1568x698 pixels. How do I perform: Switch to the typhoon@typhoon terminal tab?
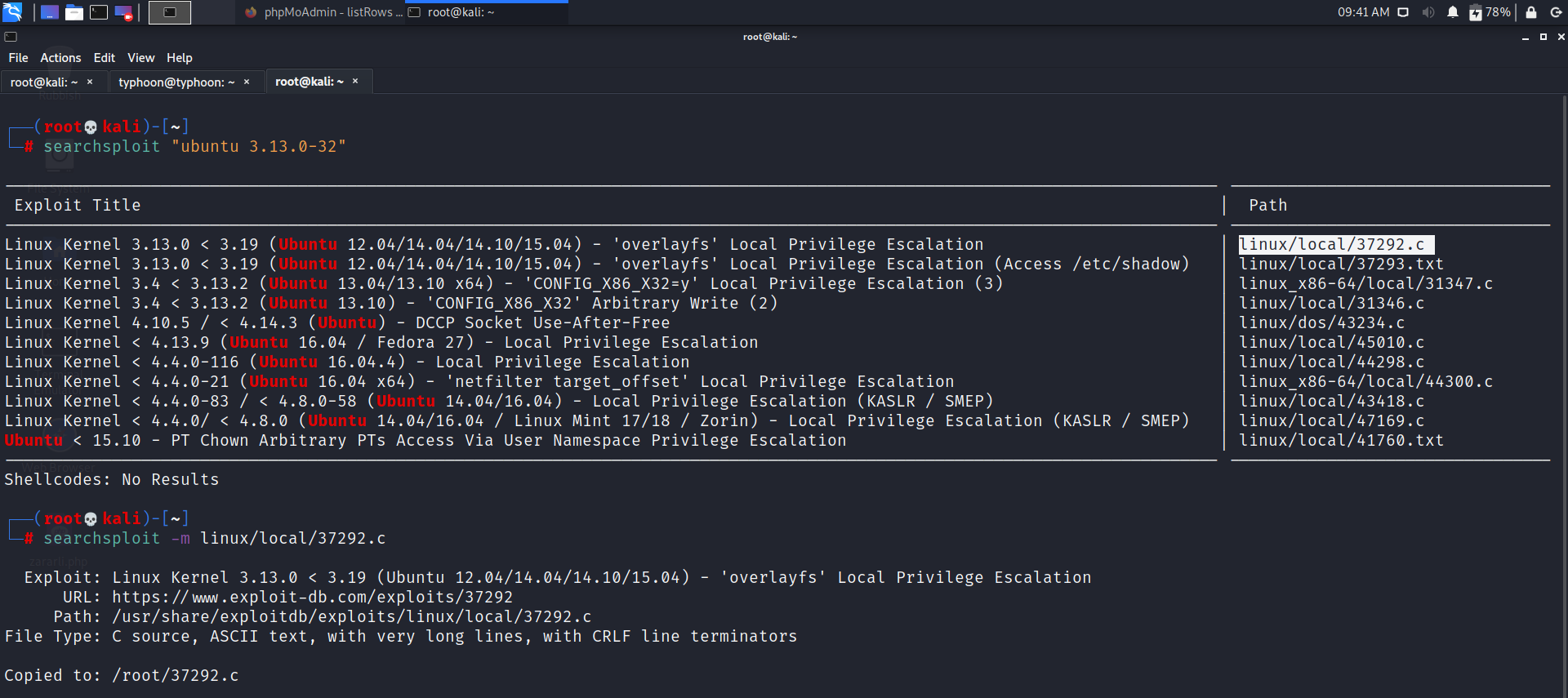176,82
